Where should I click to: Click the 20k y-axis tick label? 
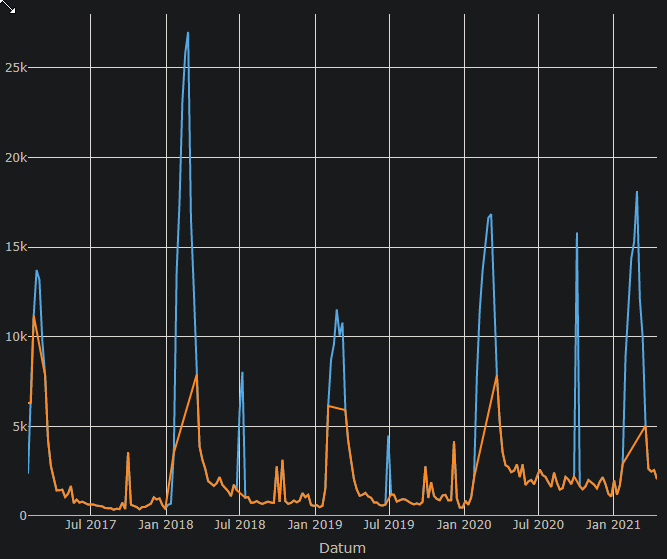tap(14, 158)
